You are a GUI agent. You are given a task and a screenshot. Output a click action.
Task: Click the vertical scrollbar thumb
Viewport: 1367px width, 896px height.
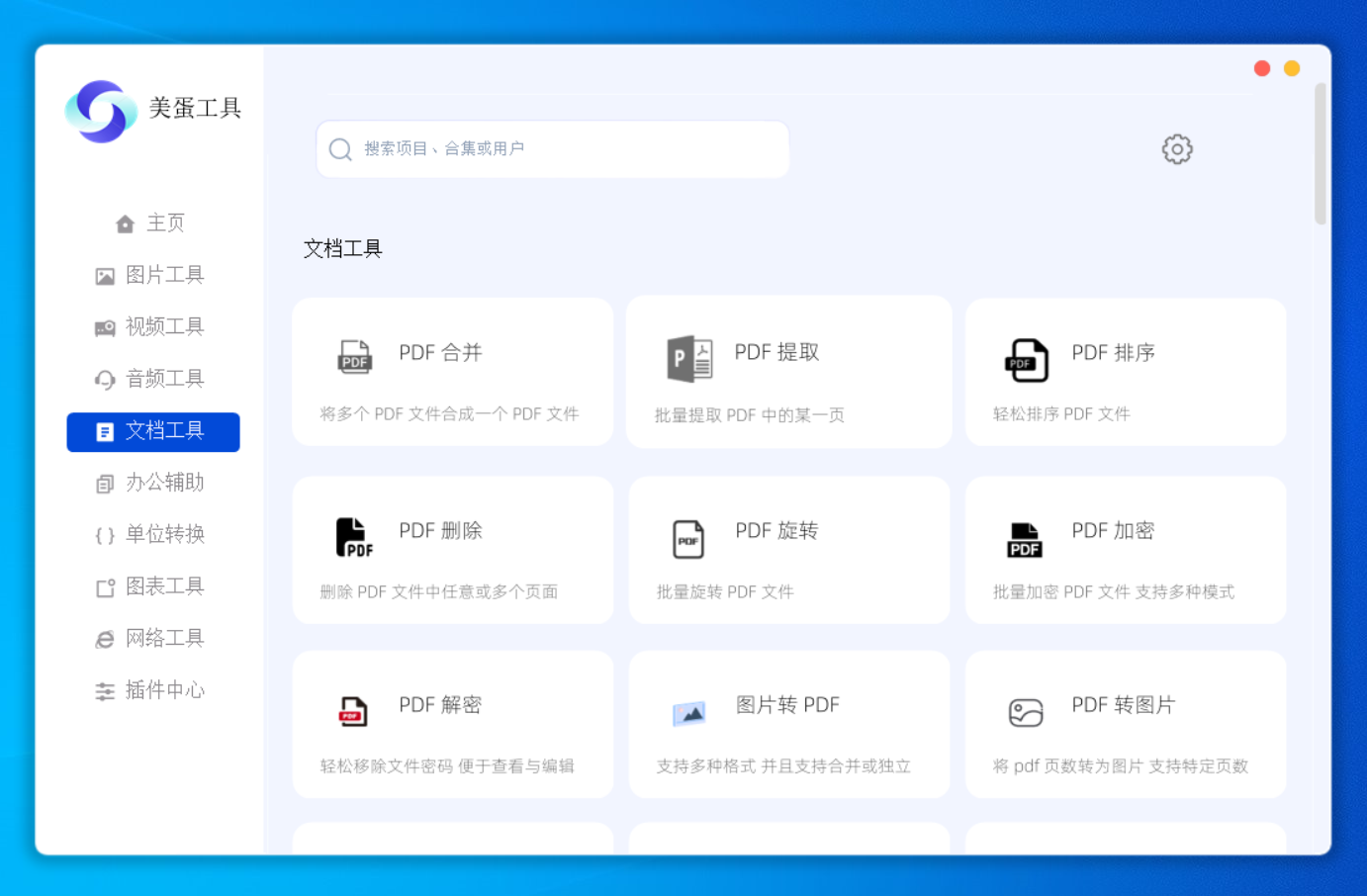[1321, 153]
